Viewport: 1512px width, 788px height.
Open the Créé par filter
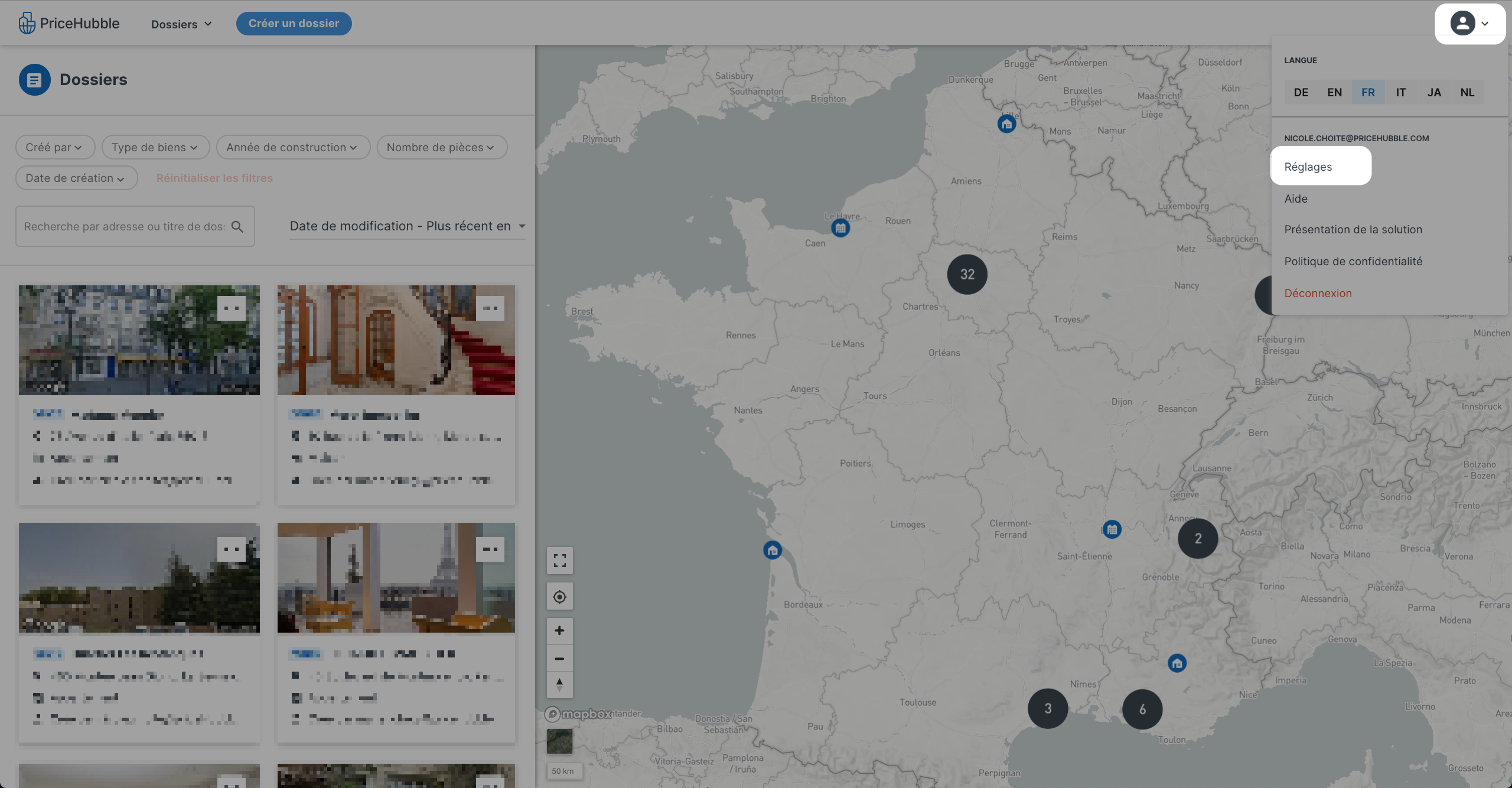[55, 147]
